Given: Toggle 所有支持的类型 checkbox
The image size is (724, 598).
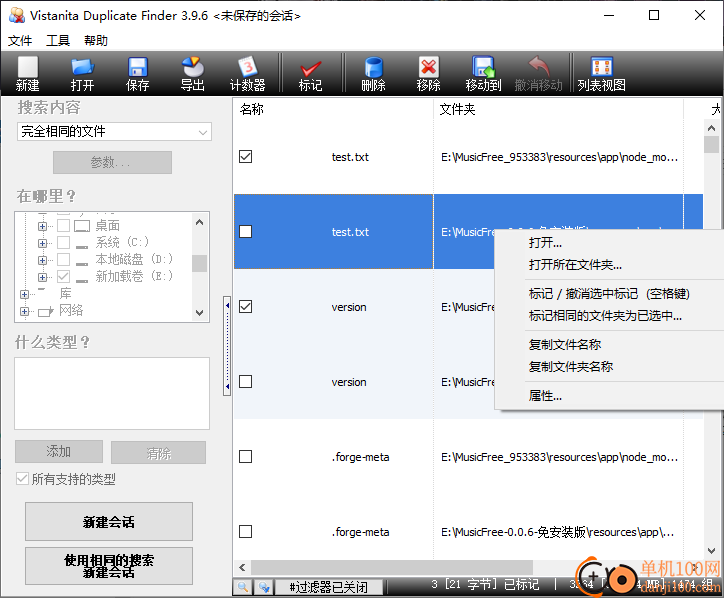Looking at the screenshot, I should click(x=22, y=478).
